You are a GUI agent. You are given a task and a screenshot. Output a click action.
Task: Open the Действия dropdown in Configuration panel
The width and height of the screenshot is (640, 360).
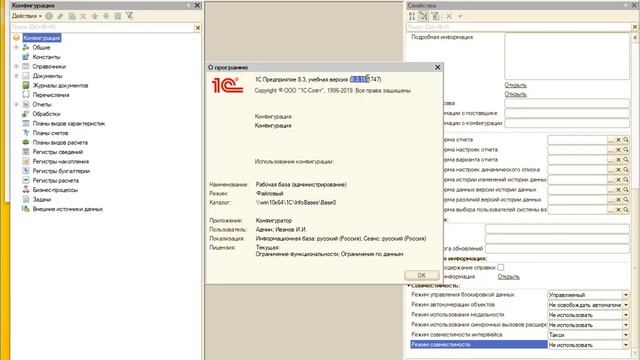tap(27, 16)
